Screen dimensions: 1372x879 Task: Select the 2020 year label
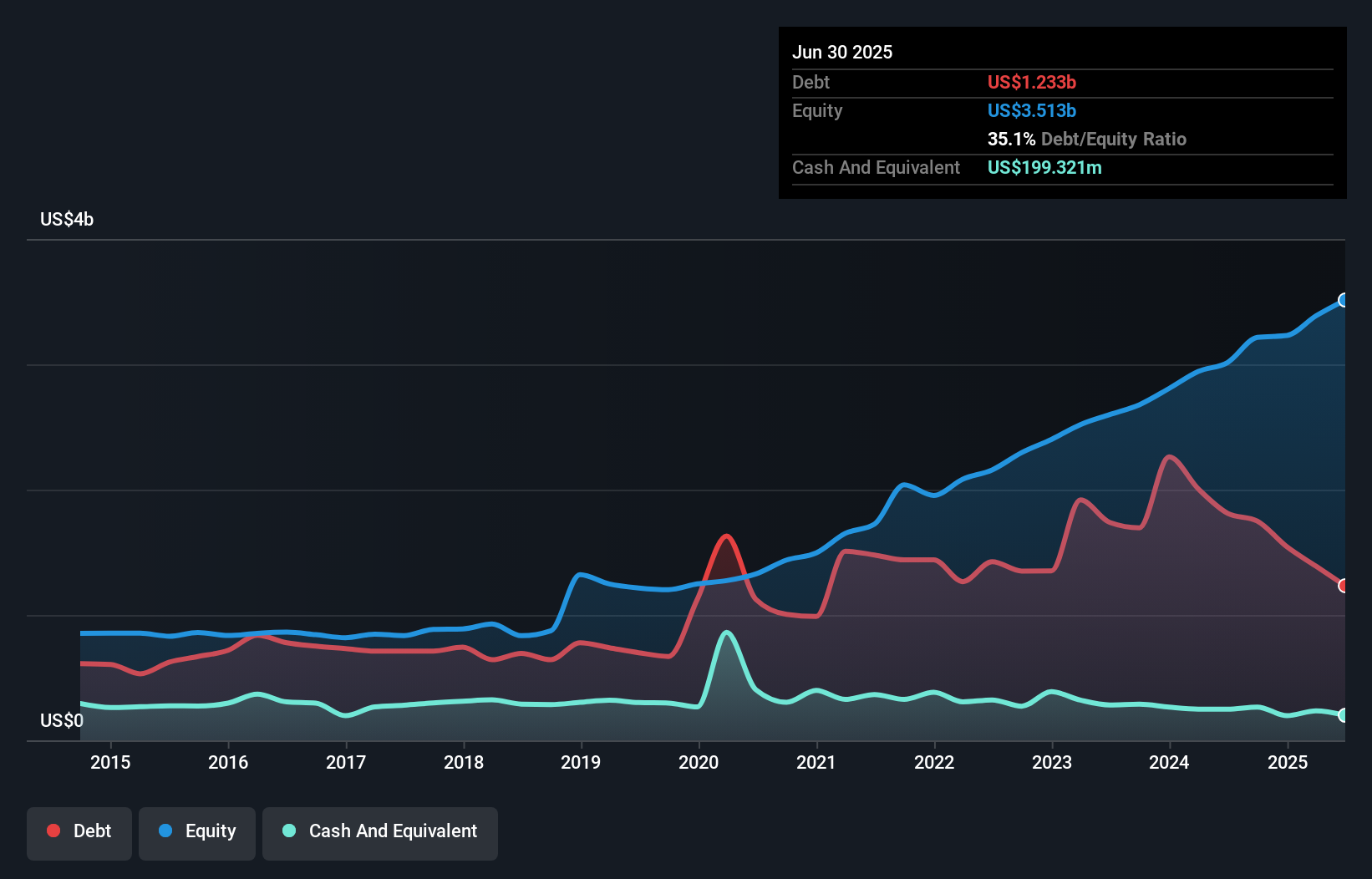tap(699, 762)
